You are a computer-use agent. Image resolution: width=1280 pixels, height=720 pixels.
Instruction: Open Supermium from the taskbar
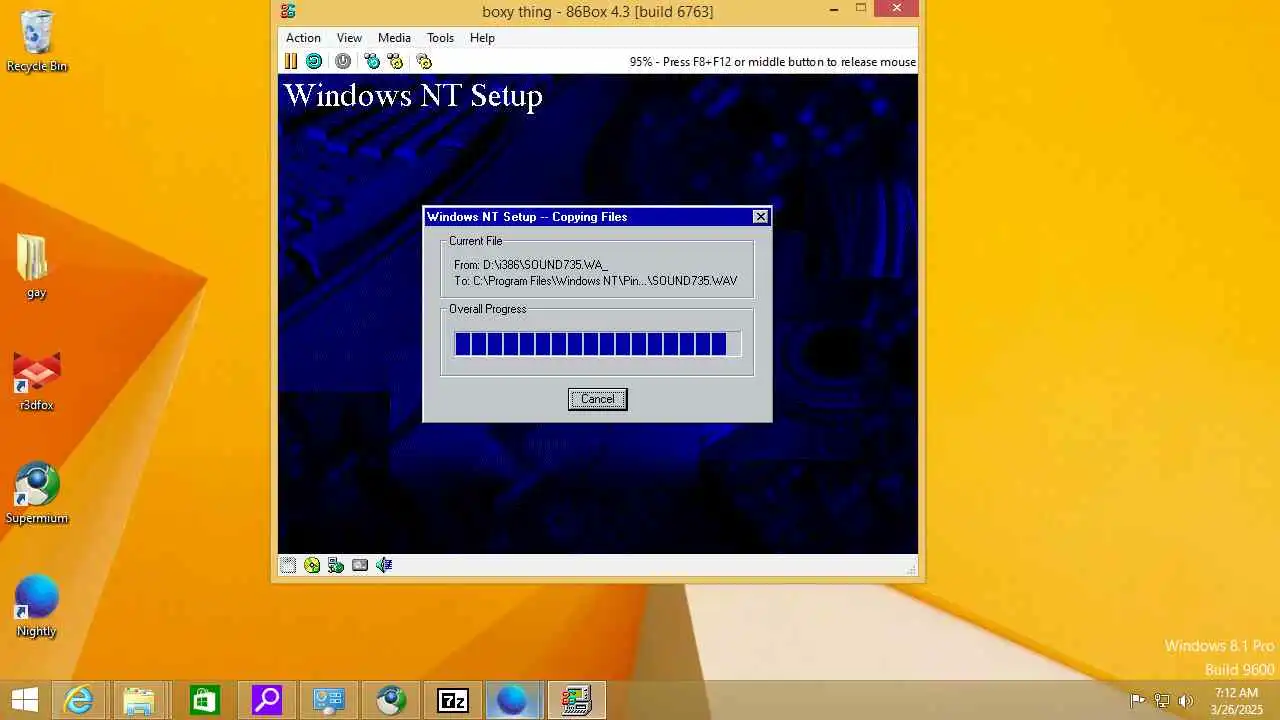(x=391, y=700)
